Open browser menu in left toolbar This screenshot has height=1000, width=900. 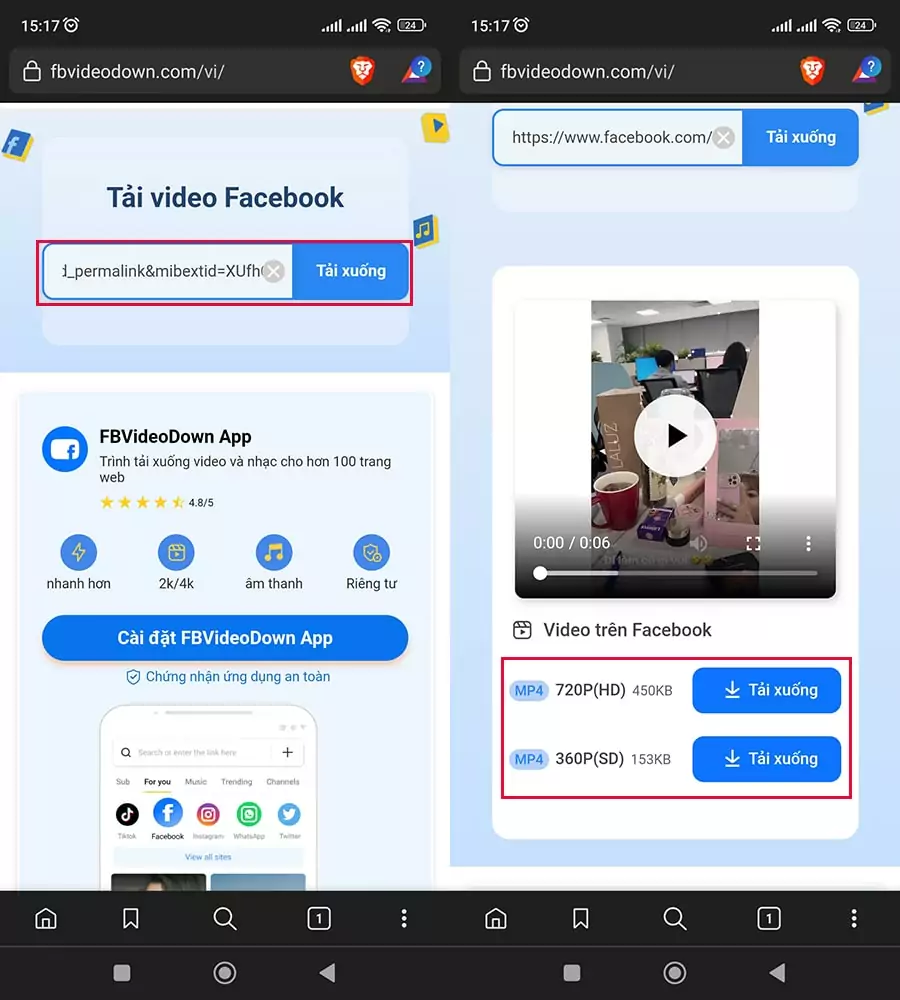[404, 918]
